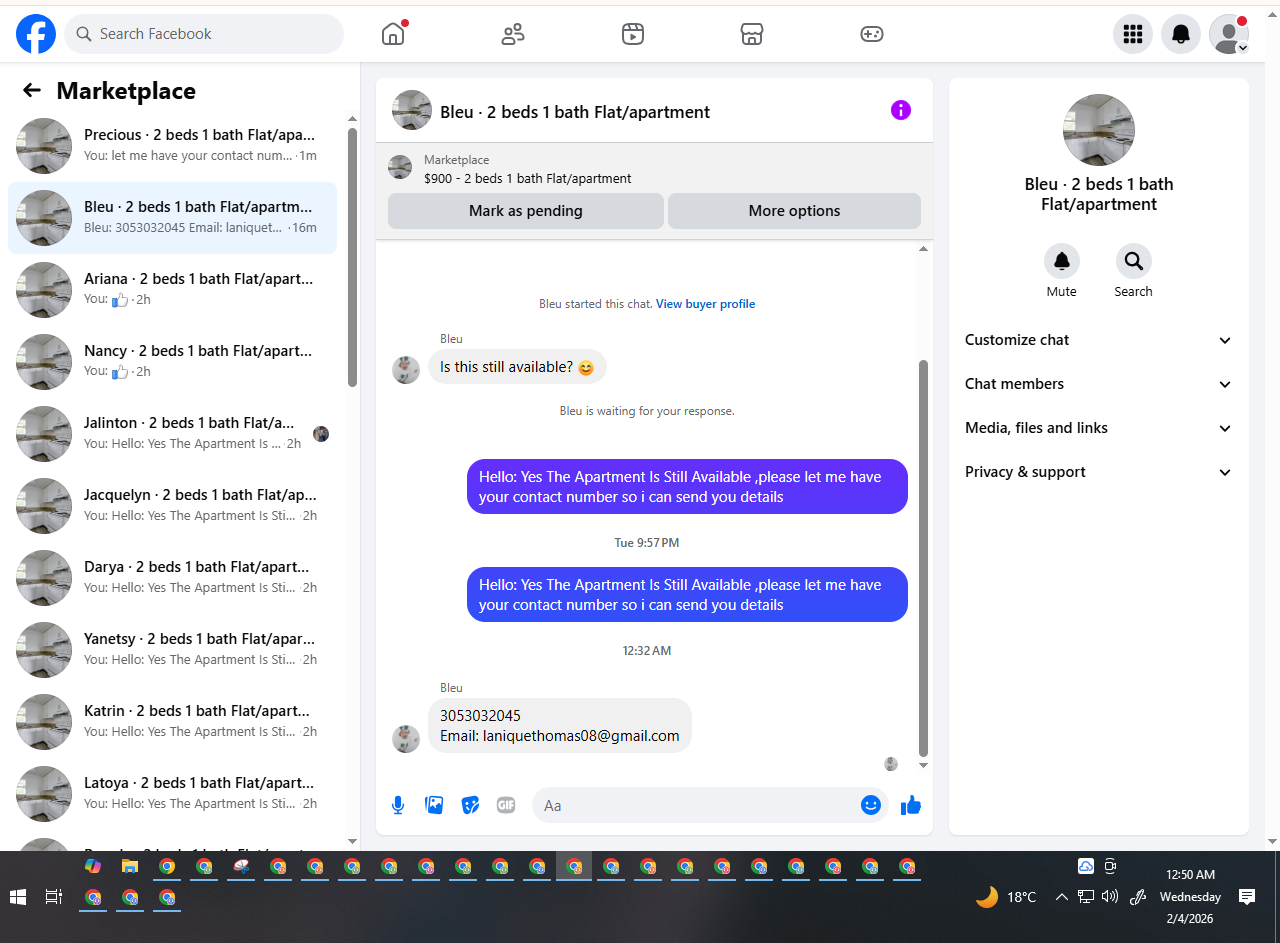Click the listing thumbnail in Marketplace banner
The image size is (1280, 943).
[x=400, y=167]
